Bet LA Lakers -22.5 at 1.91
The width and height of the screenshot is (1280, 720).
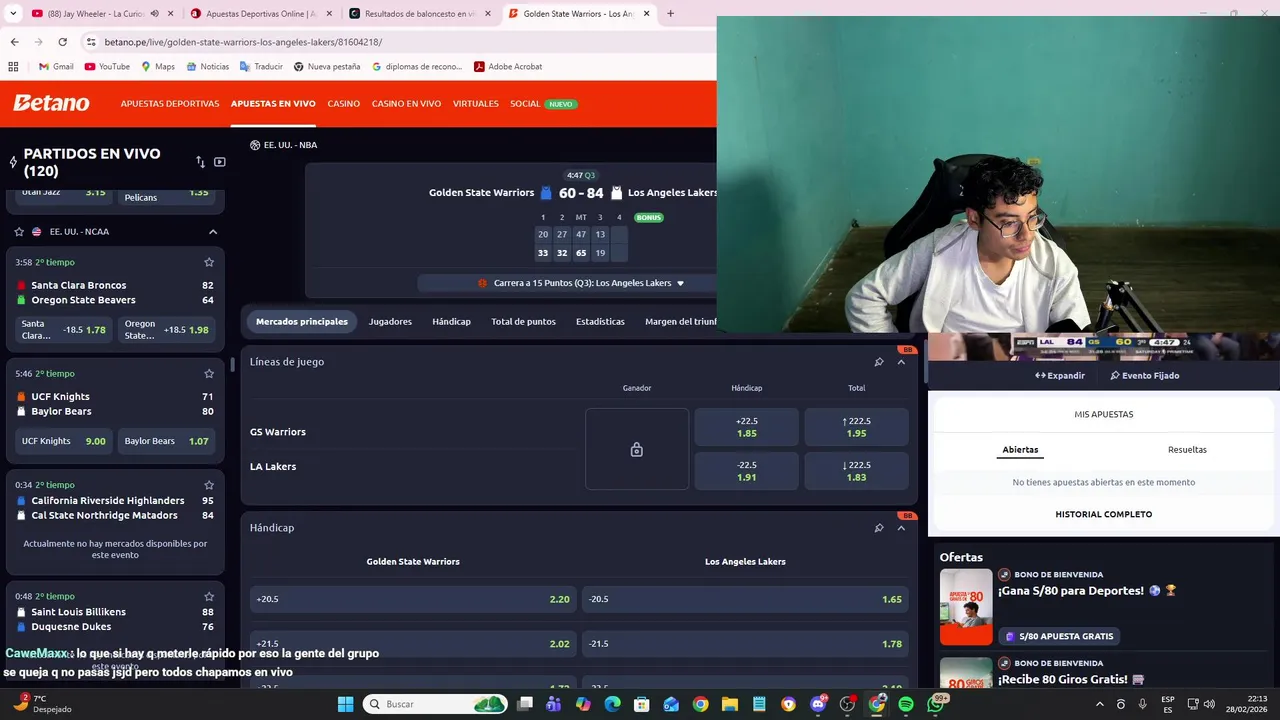point(747,471)
